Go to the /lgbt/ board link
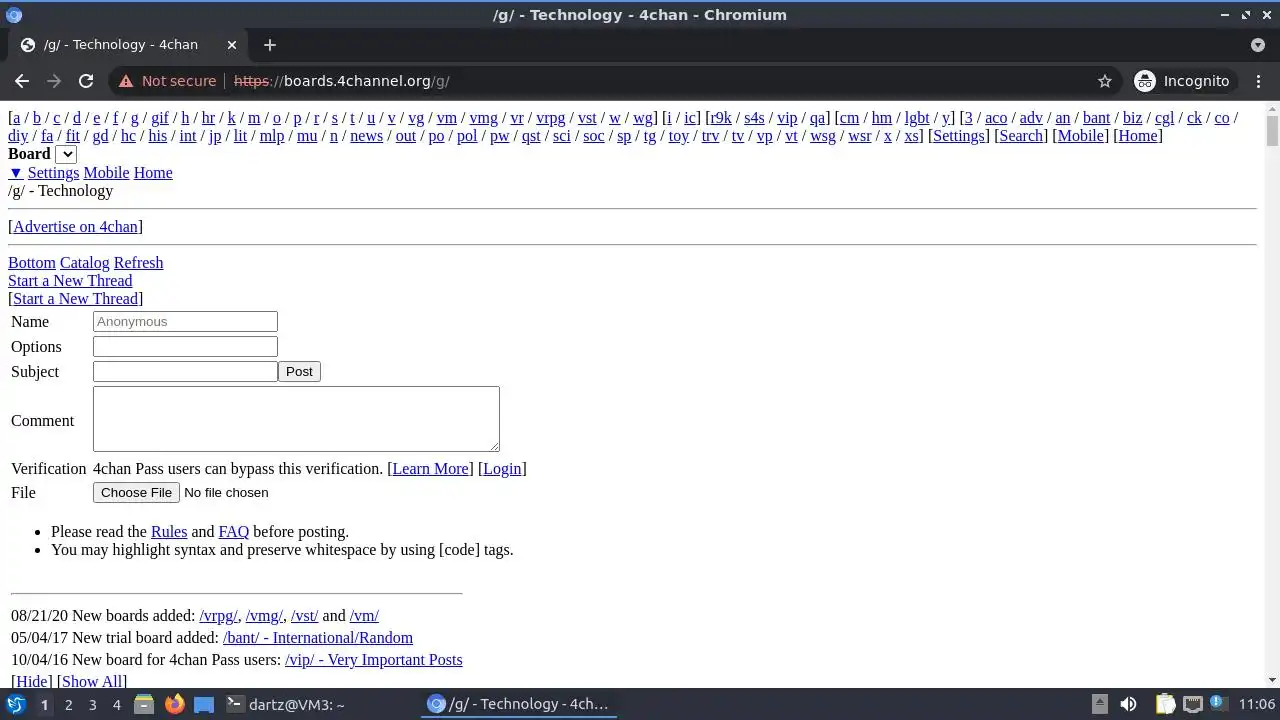The height and width of the screenshot is (720, 1280). (x=917, y=118)
